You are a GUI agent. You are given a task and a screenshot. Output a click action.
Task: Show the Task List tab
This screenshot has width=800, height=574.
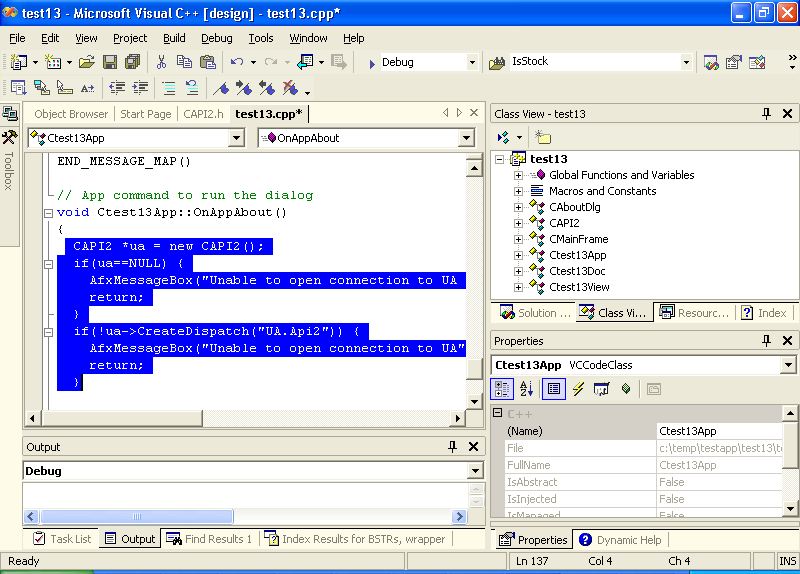tap(61, 539)
